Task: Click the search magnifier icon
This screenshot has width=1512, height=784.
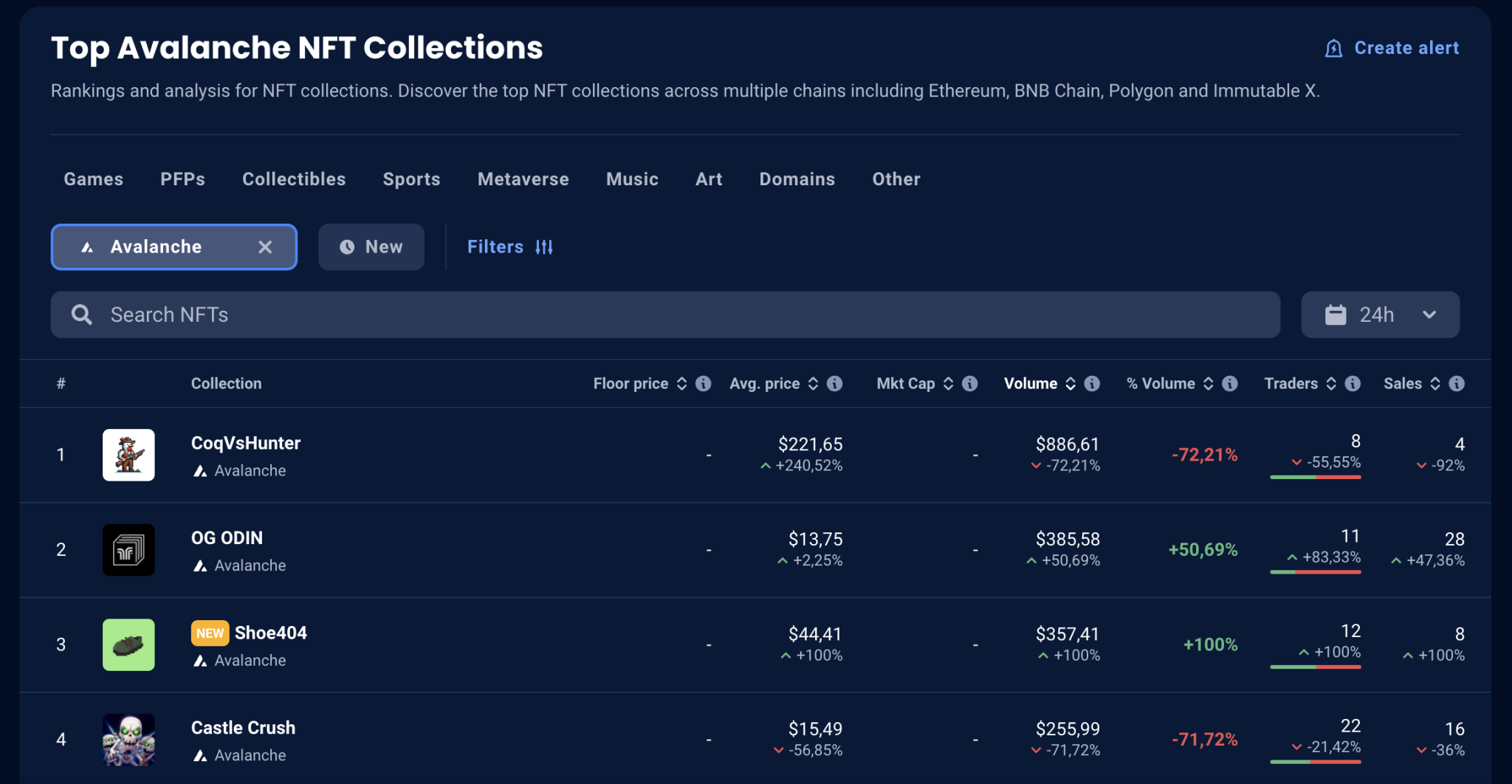Action: 81,314
